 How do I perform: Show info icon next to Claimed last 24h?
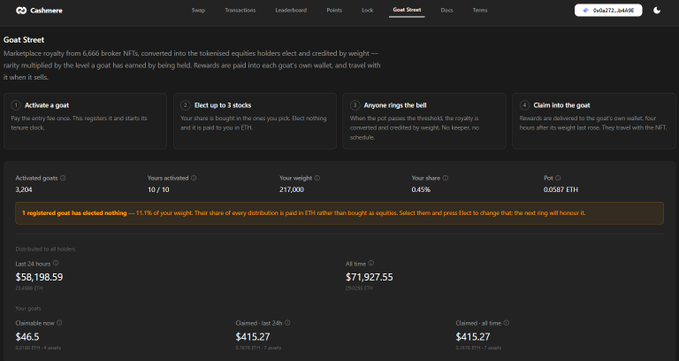pos(288,323)
